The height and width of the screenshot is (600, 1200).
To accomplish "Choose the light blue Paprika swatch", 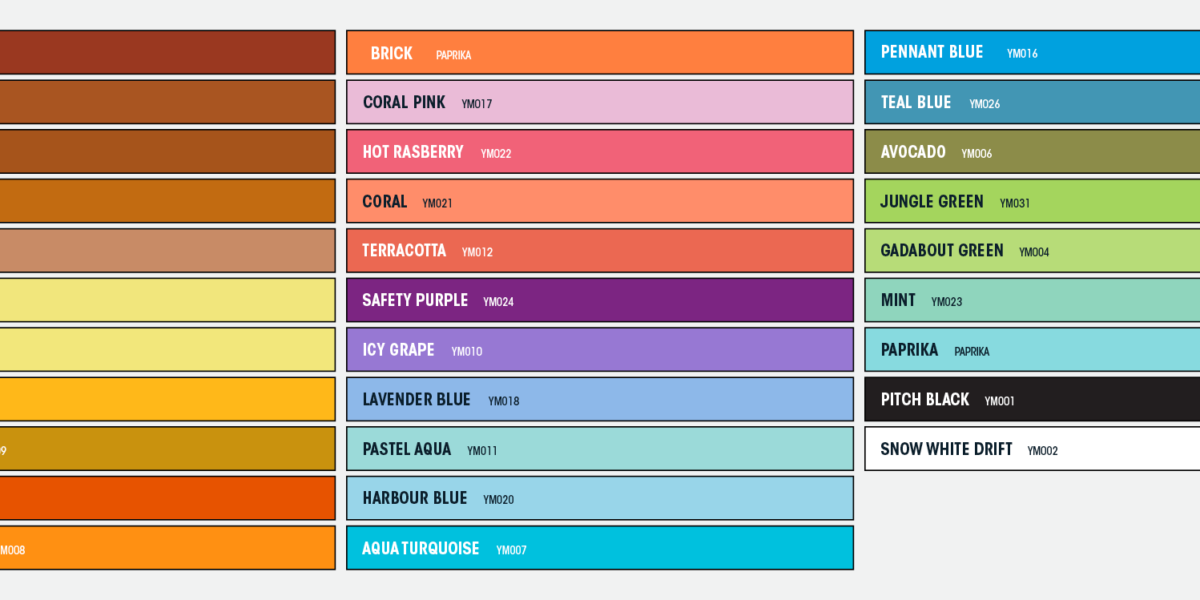I will [x=1032, y=350].
